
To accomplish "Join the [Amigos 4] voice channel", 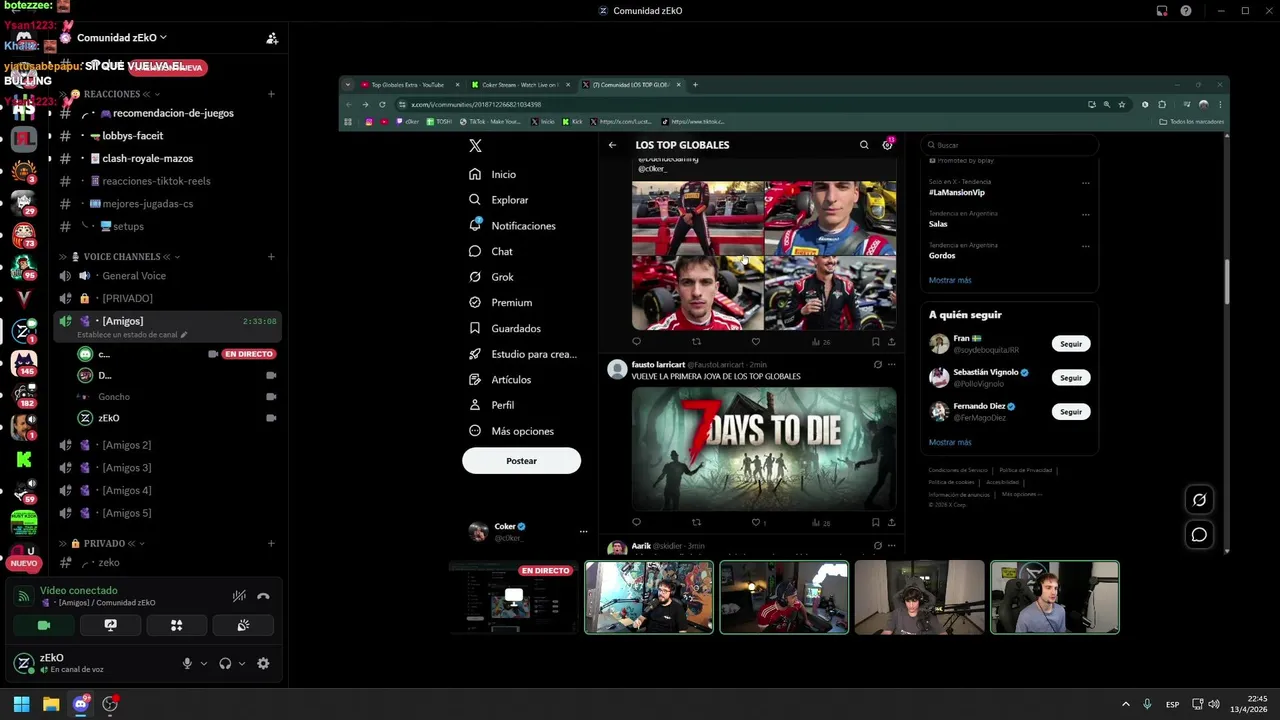I will [x=166, y=490].
